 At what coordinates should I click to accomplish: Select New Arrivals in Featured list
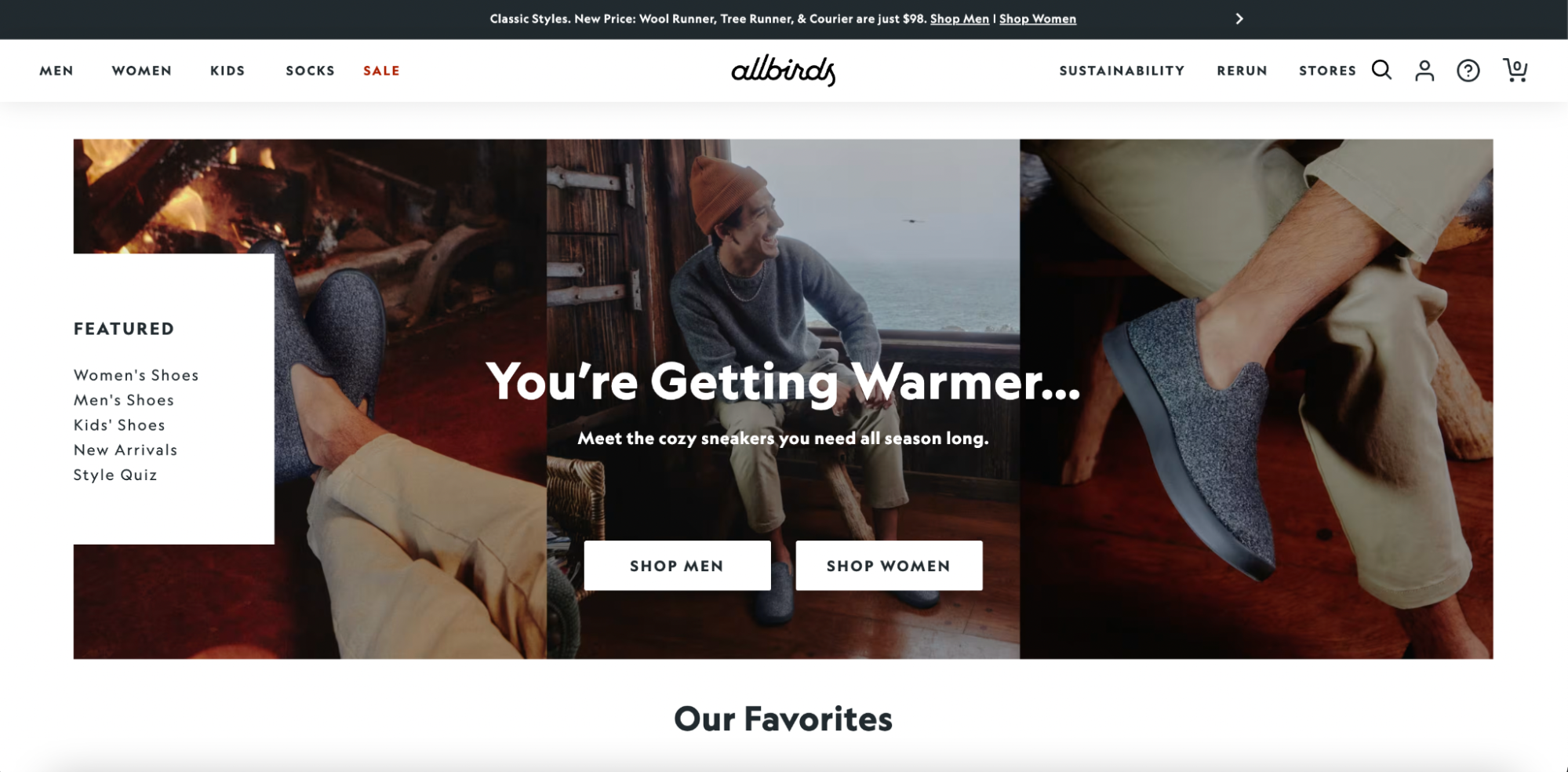126,450
